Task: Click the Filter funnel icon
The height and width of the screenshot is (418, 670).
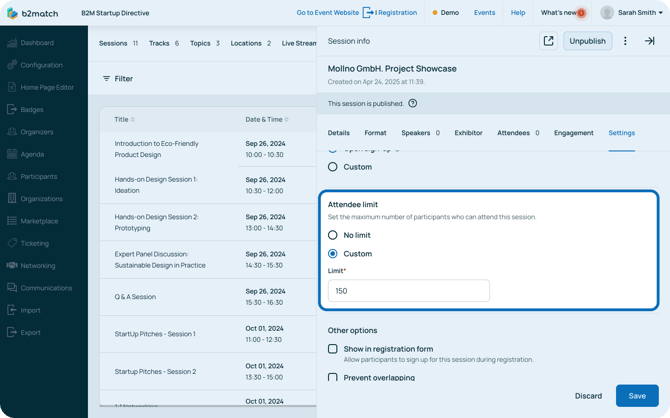Action: [106, 79]
